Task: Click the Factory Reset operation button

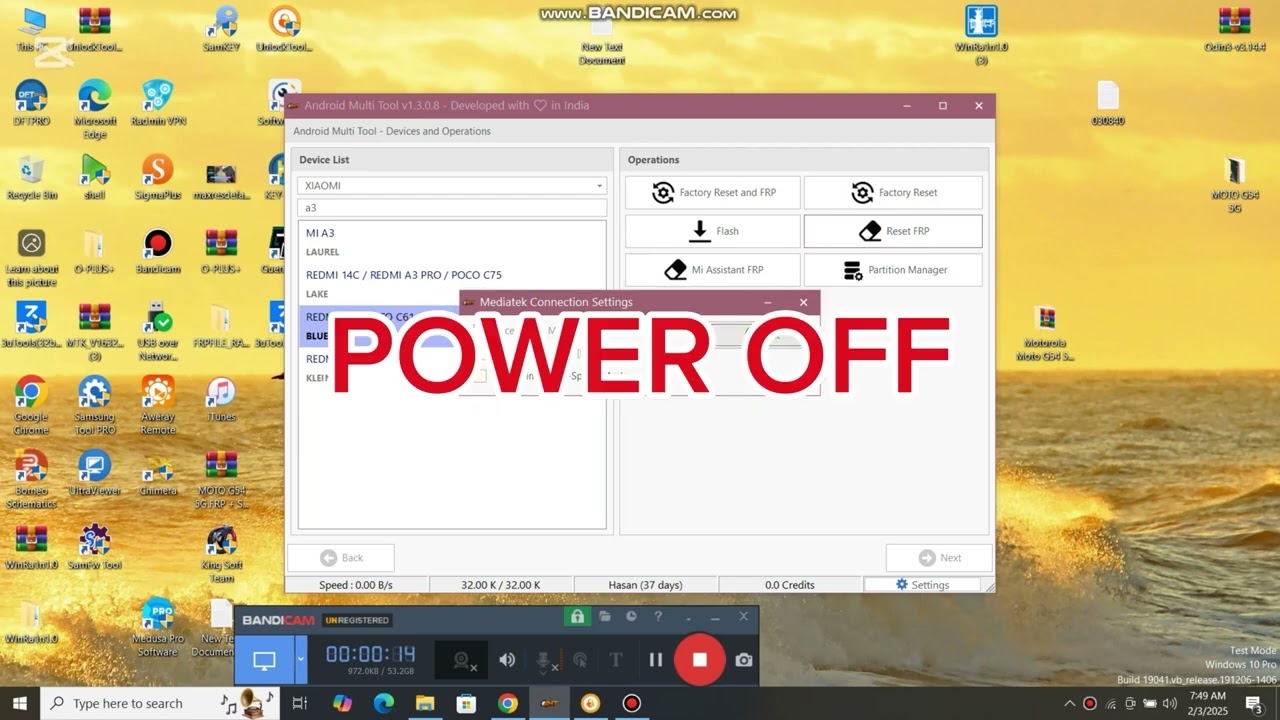Action: [x=893, y=193]
